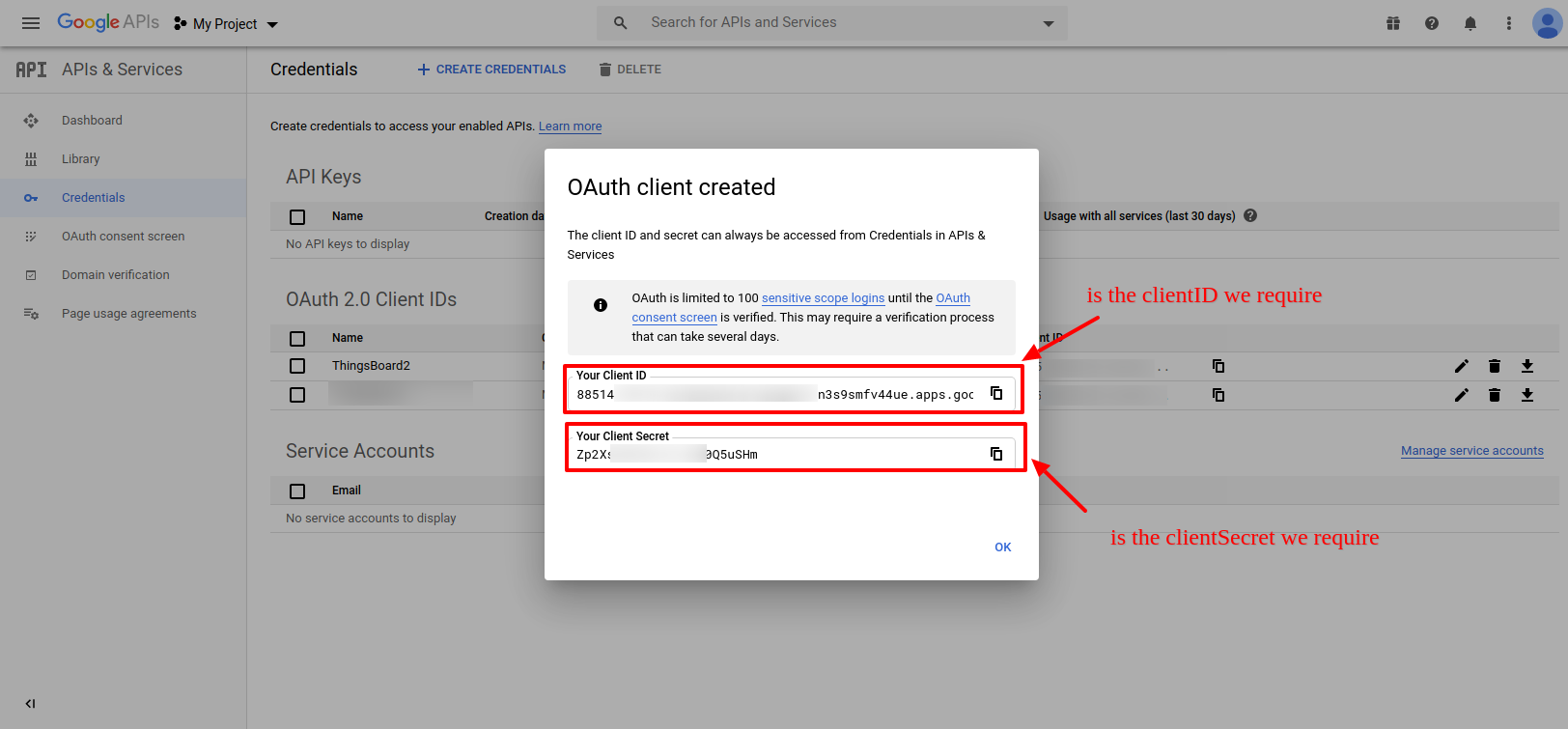Copy the Client ID to clipboard
Image resolution: width=1568 pixels, height=729 pixels.
tap(996, 394)
